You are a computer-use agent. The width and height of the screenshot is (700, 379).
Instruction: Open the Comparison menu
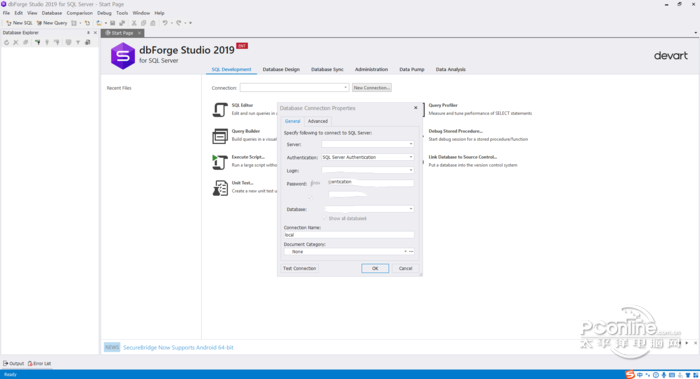[x=79, y=13]
